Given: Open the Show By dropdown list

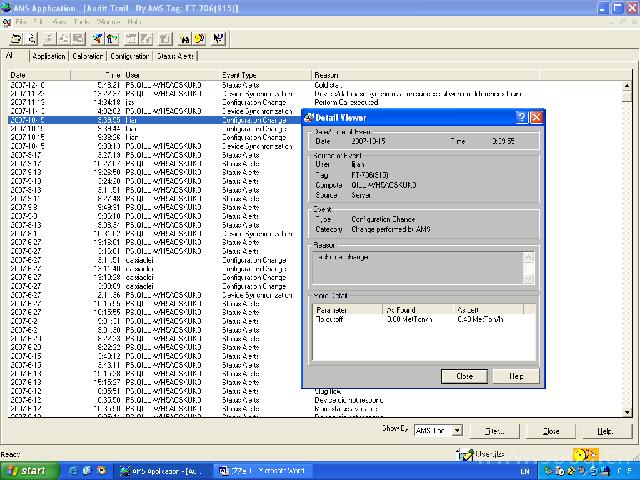Looking at the screenshot, I should (x=456, y=430).
